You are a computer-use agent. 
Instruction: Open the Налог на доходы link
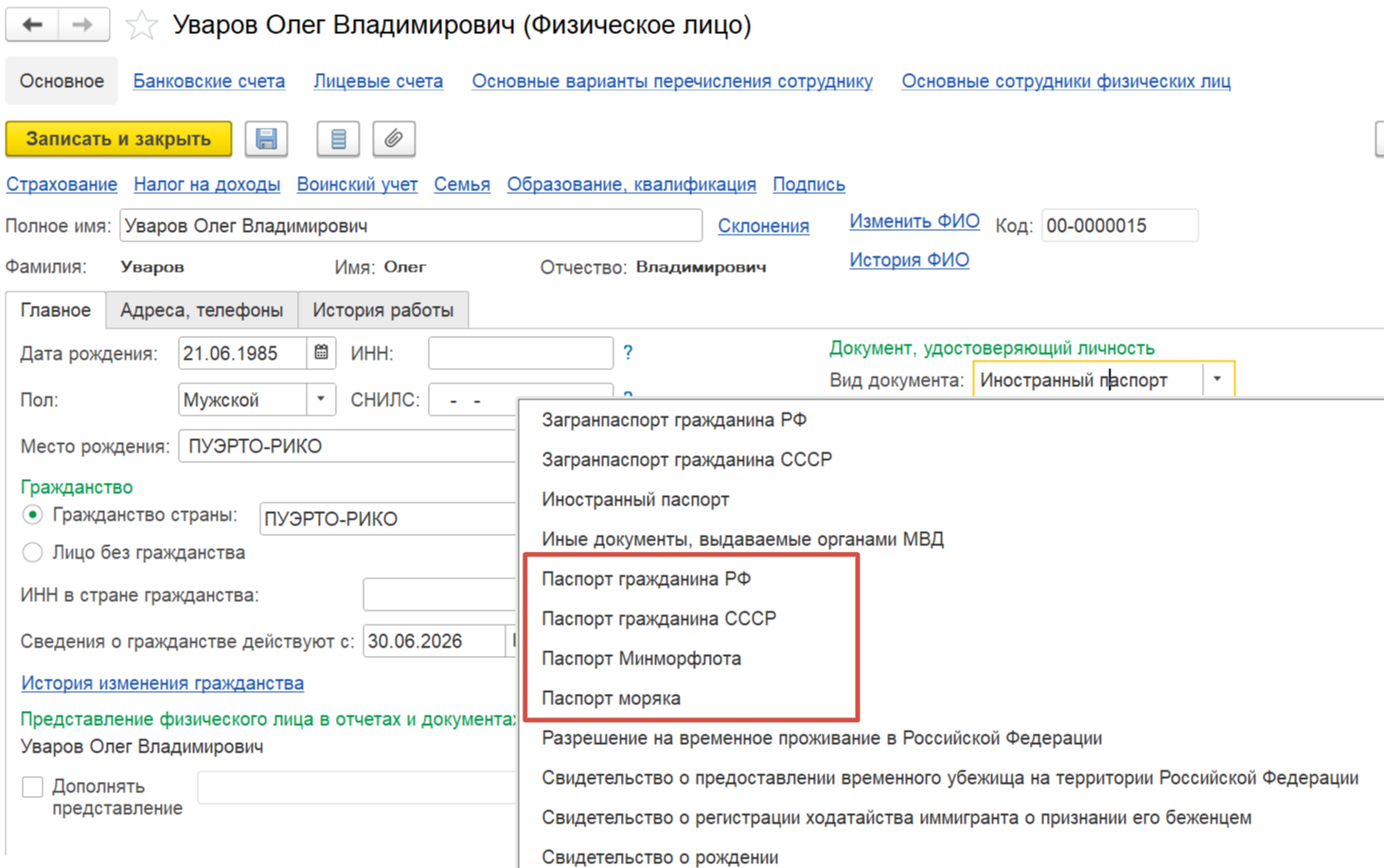pyautogui.click(x=207, y=185)
